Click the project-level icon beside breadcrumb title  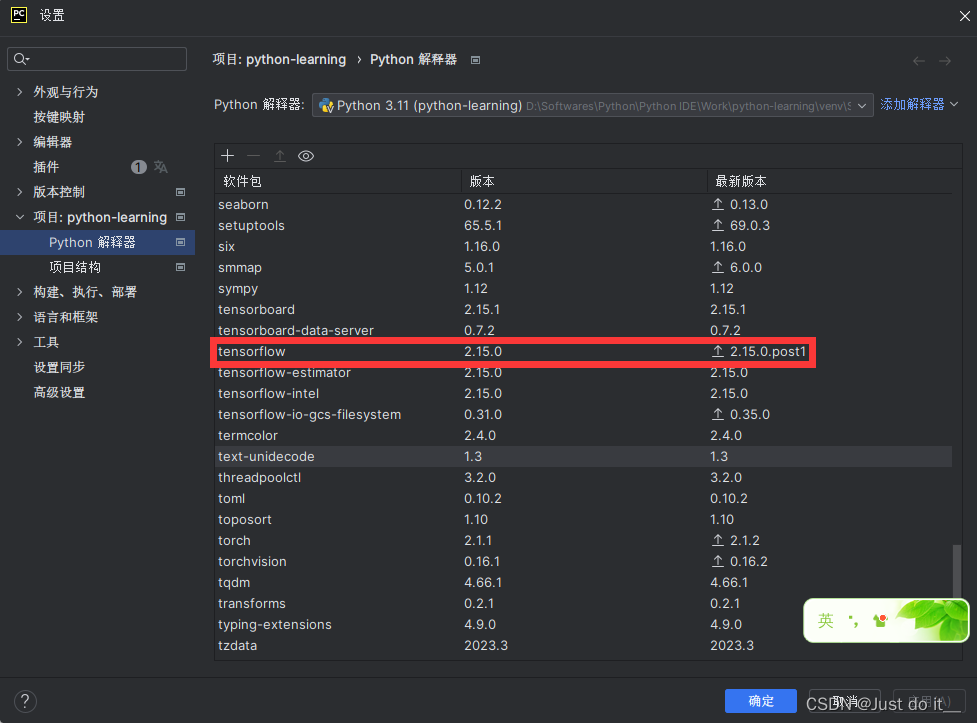pyautogui.click(x=475, y=60)
